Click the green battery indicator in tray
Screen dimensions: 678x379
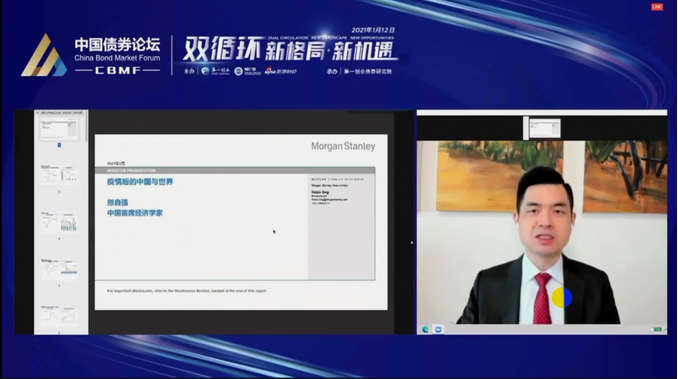(658, 330)
